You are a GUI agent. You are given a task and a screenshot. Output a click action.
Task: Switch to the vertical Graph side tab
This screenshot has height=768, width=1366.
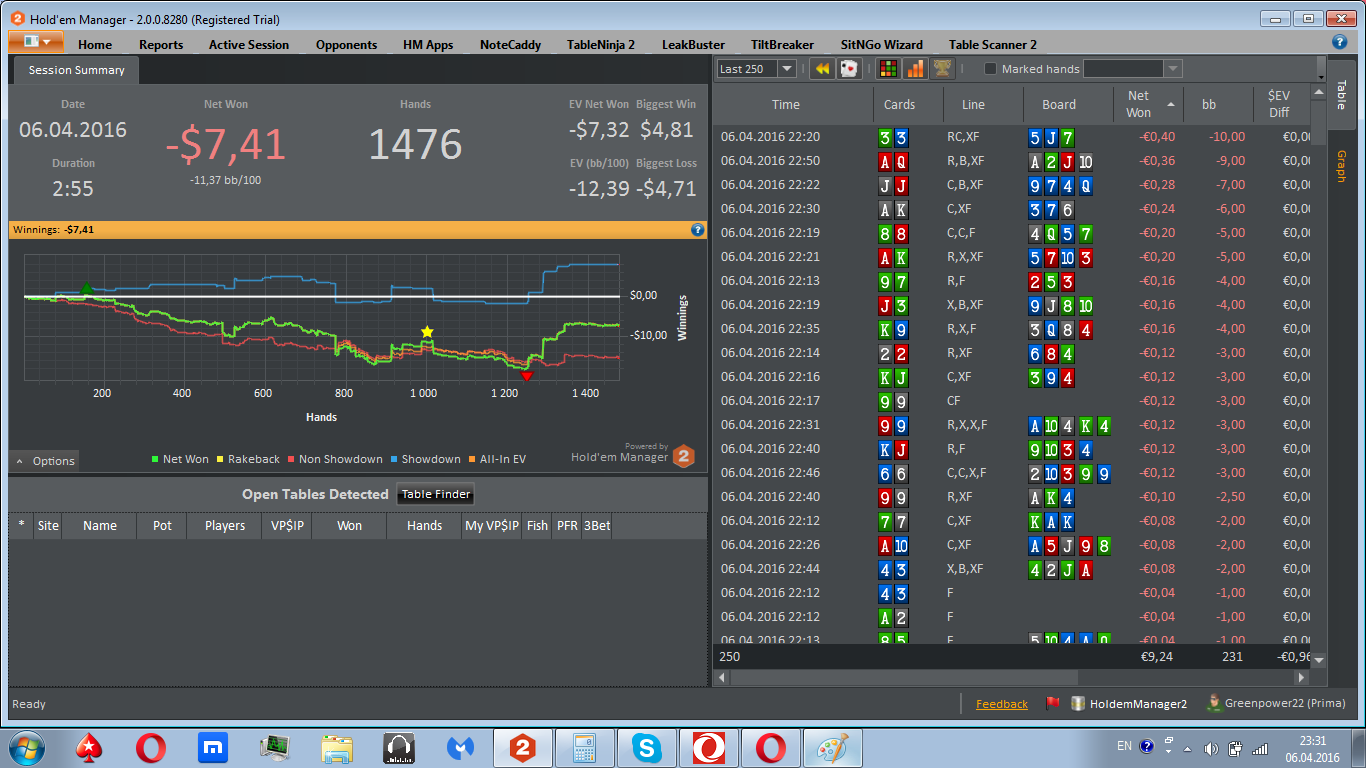tap(1340, 166)
